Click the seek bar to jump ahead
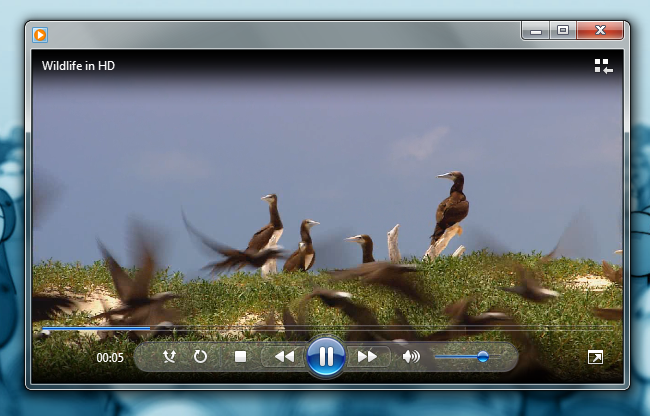Image resolution: width=650 pixels, height=416 pixels. pos(327,328)
